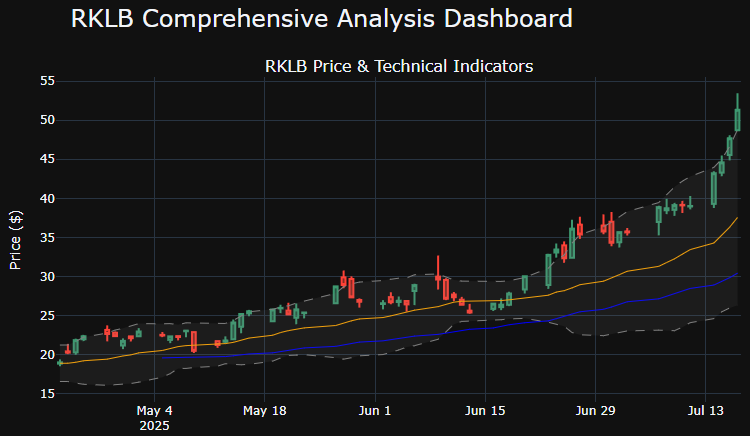Click the RKLB Price & Technical Indicators subtitle
This screenshot has width=750, height=436.
tap(399, 66)
